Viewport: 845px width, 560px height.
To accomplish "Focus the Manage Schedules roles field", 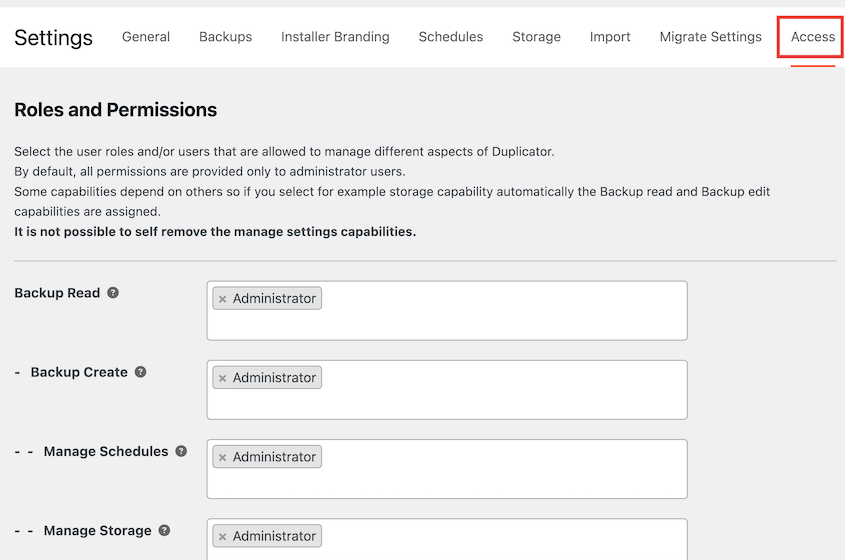I will [447, 469].
